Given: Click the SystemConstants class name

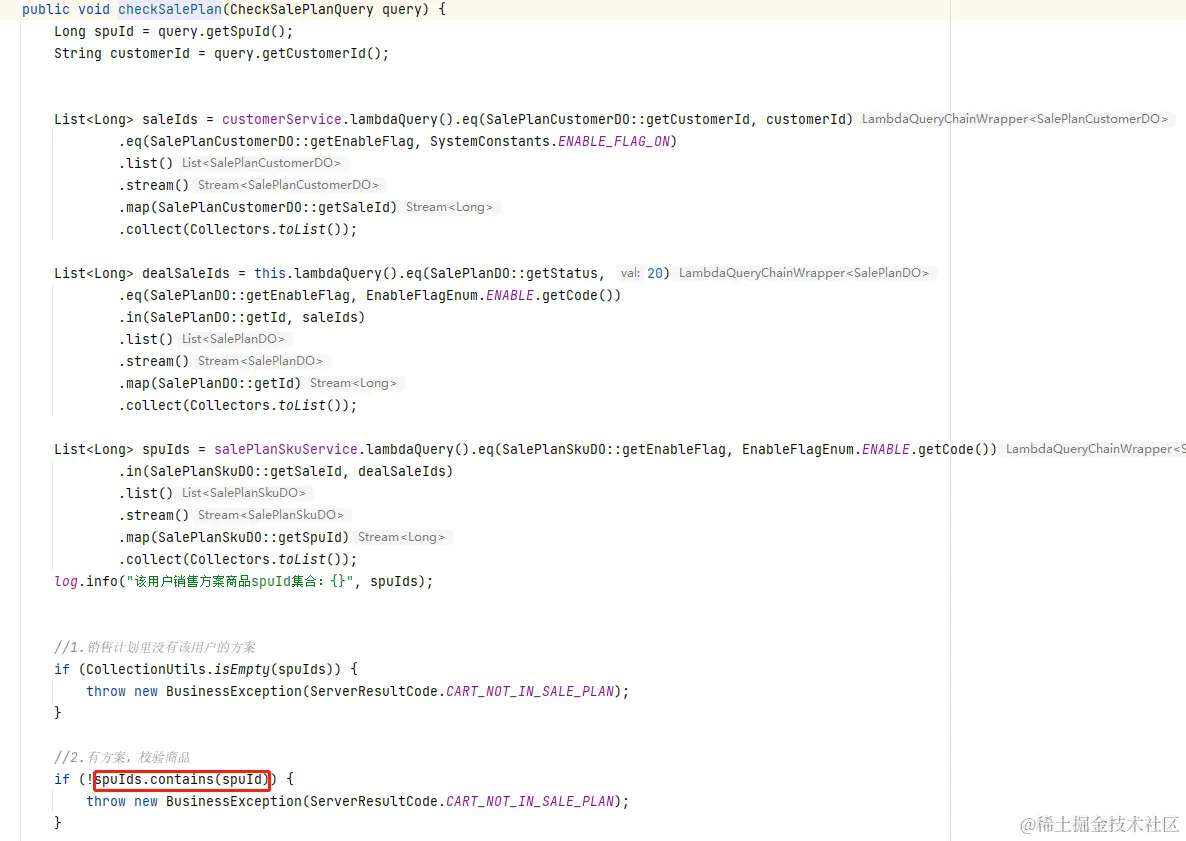Looking at the screenshot, I should [x=489, y=141].
